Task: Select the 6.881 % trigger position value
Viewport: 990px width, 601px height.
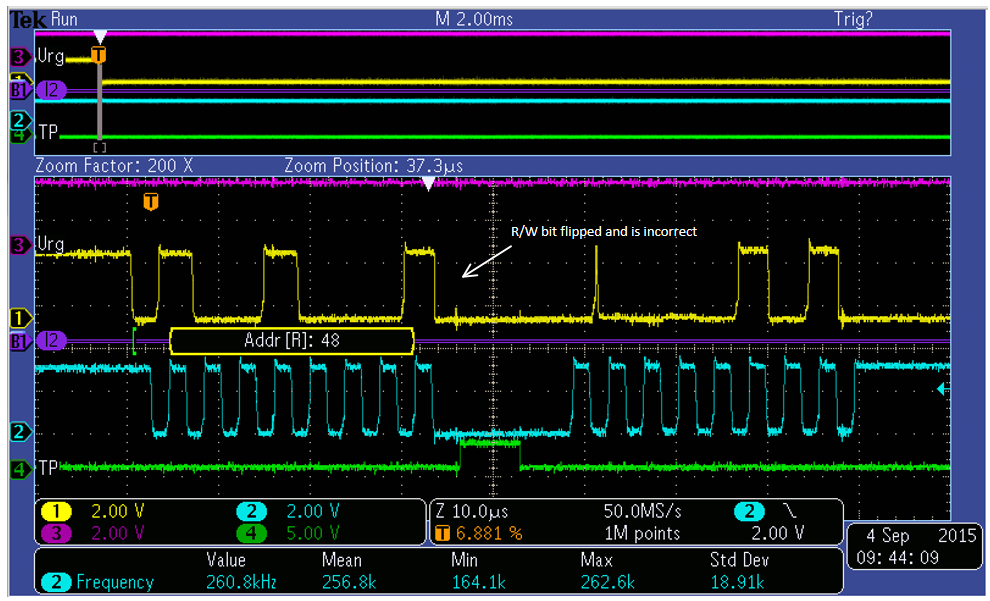Action: (x=489, y=533)
